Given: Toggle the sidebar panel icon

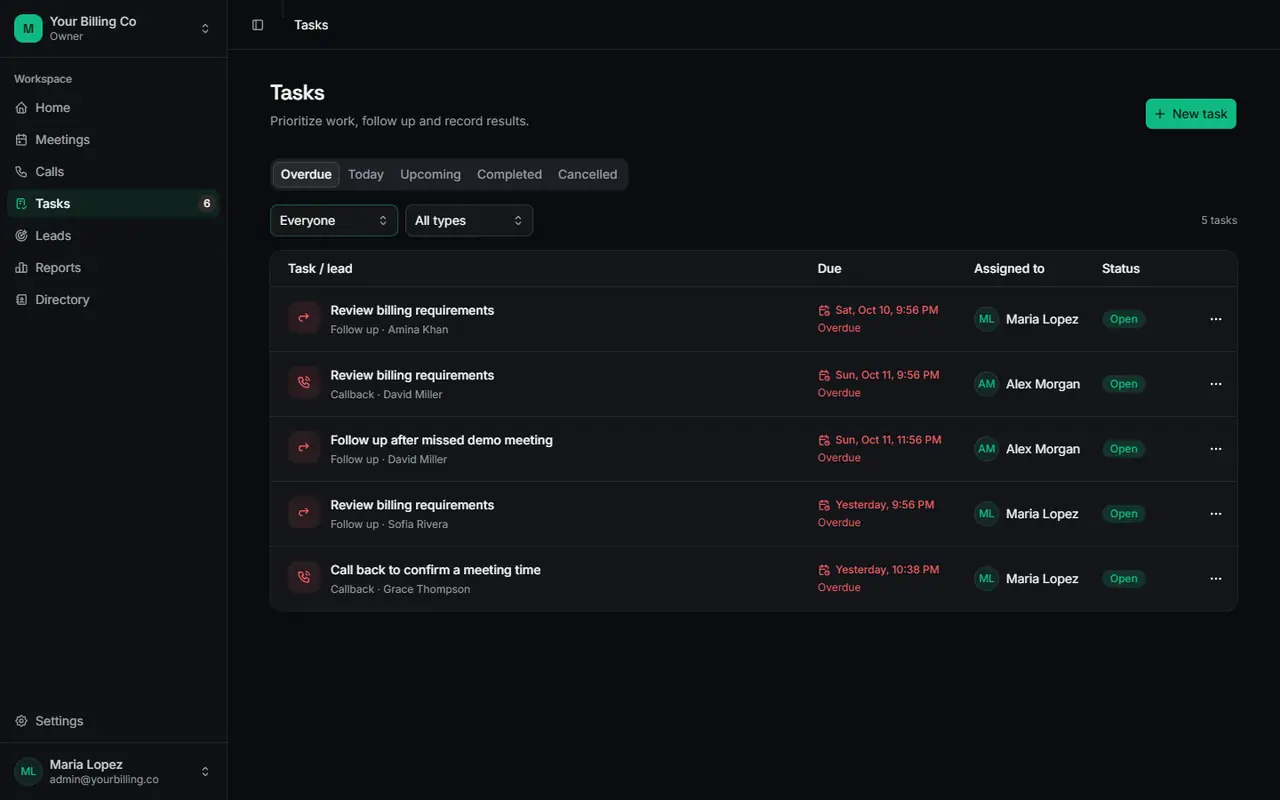Looking at the screenshot, I should point(258,25).
